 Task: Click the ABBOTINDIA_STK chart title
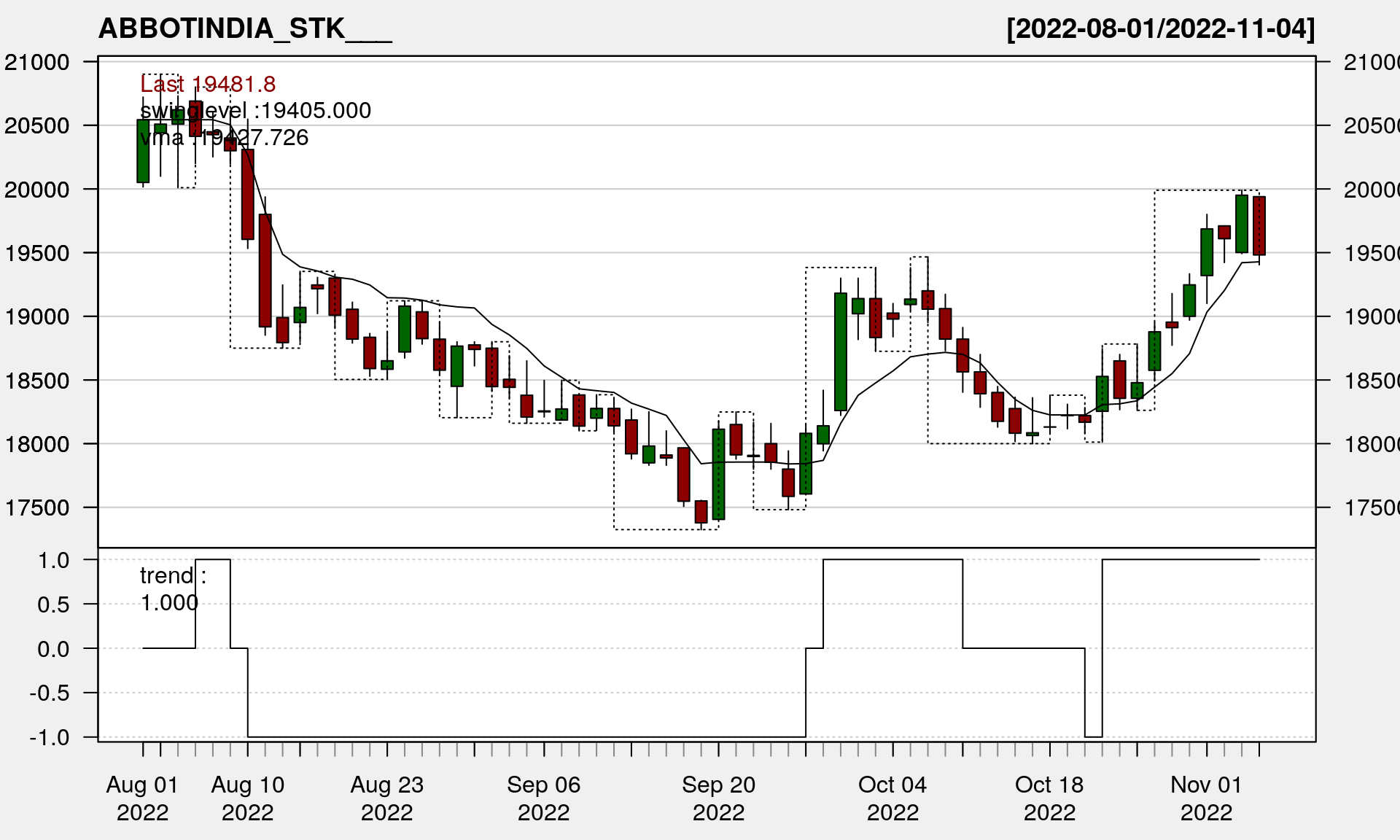click(x=245, y=29)
